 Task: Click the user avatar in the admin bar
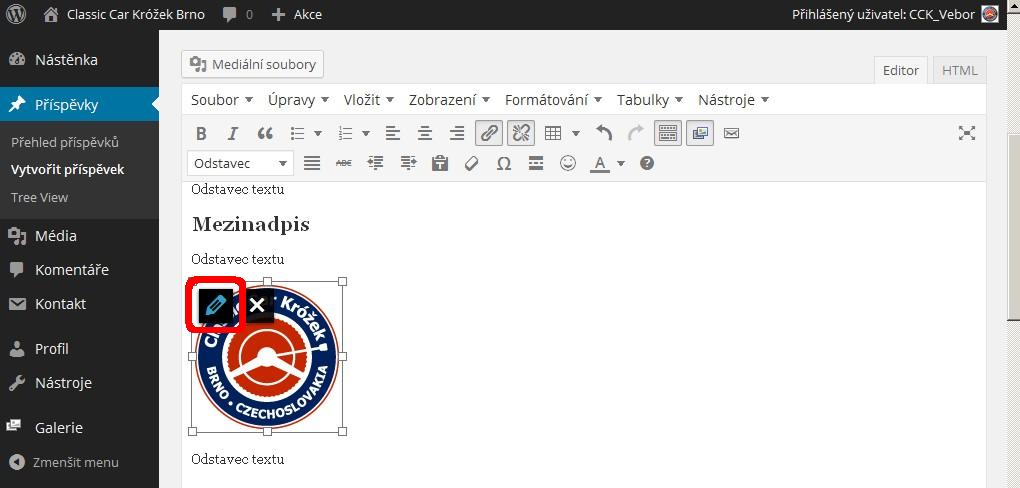click(990, 14)
